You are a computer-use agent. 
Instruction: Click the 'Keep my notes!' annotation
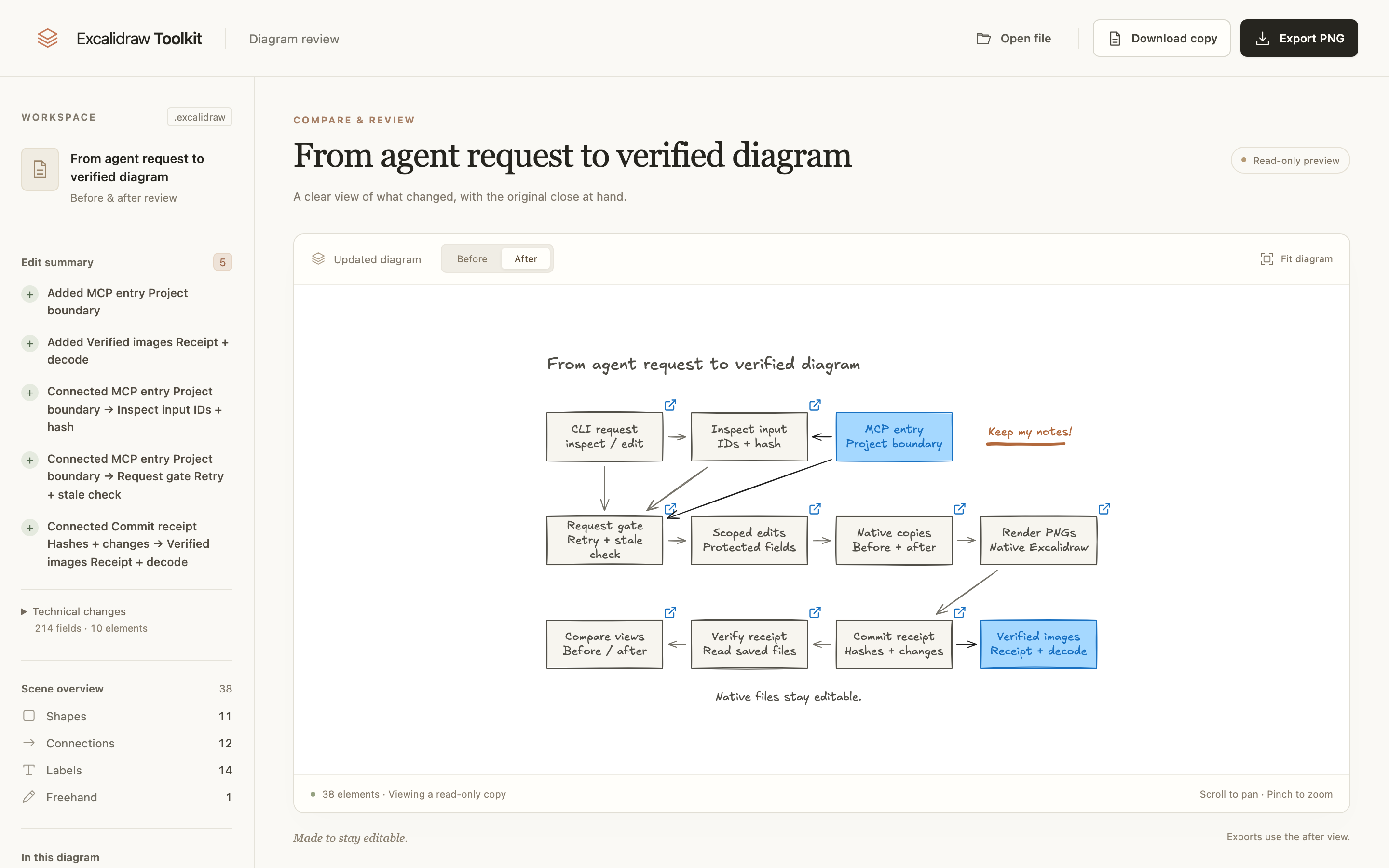pos(1030,432)
